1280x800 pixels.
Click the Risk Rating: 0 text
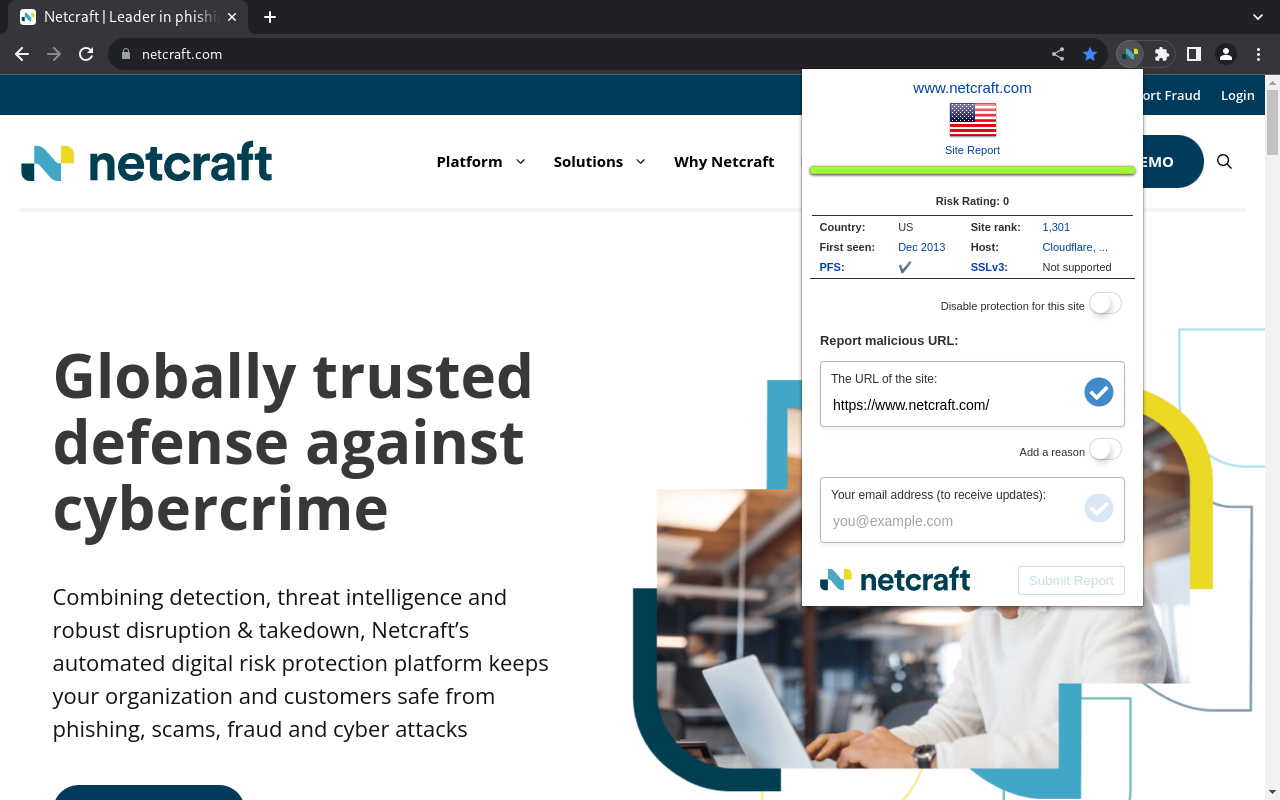[972, 201]
